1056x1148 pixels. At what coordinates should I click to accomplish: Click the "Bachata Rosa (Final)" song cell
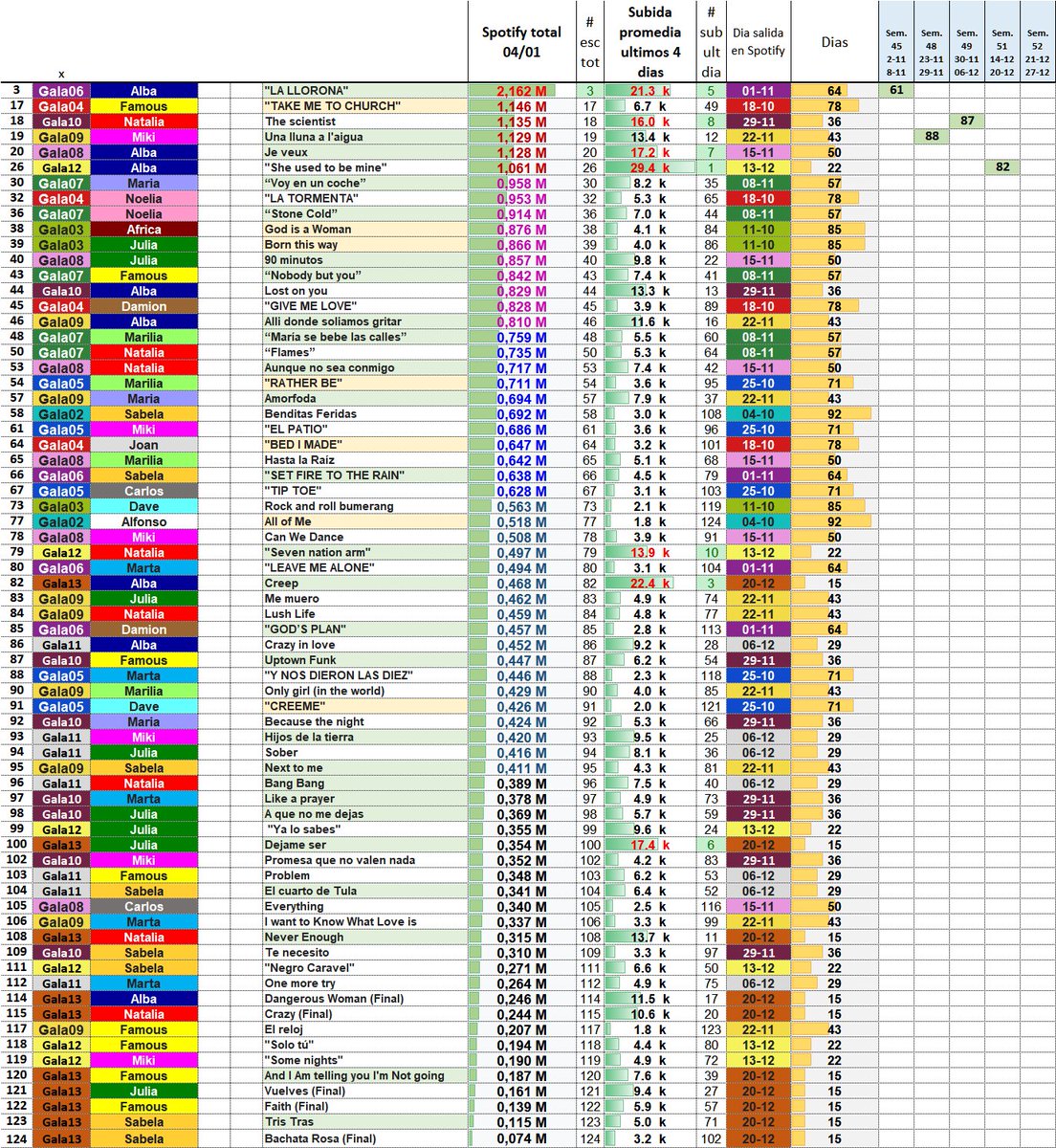365,1138
